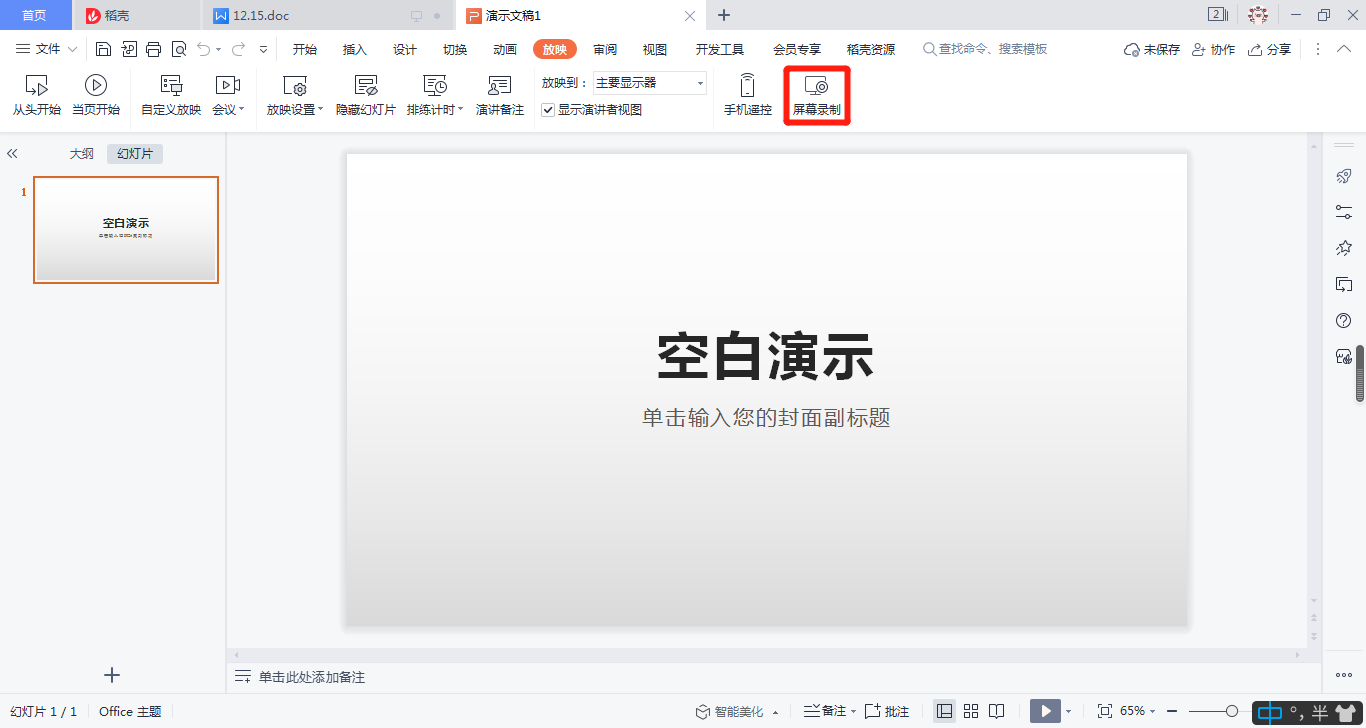Open 手机遥控 phone remote control
This screenshot has height=728, width=1366.
tap(747, 86)
